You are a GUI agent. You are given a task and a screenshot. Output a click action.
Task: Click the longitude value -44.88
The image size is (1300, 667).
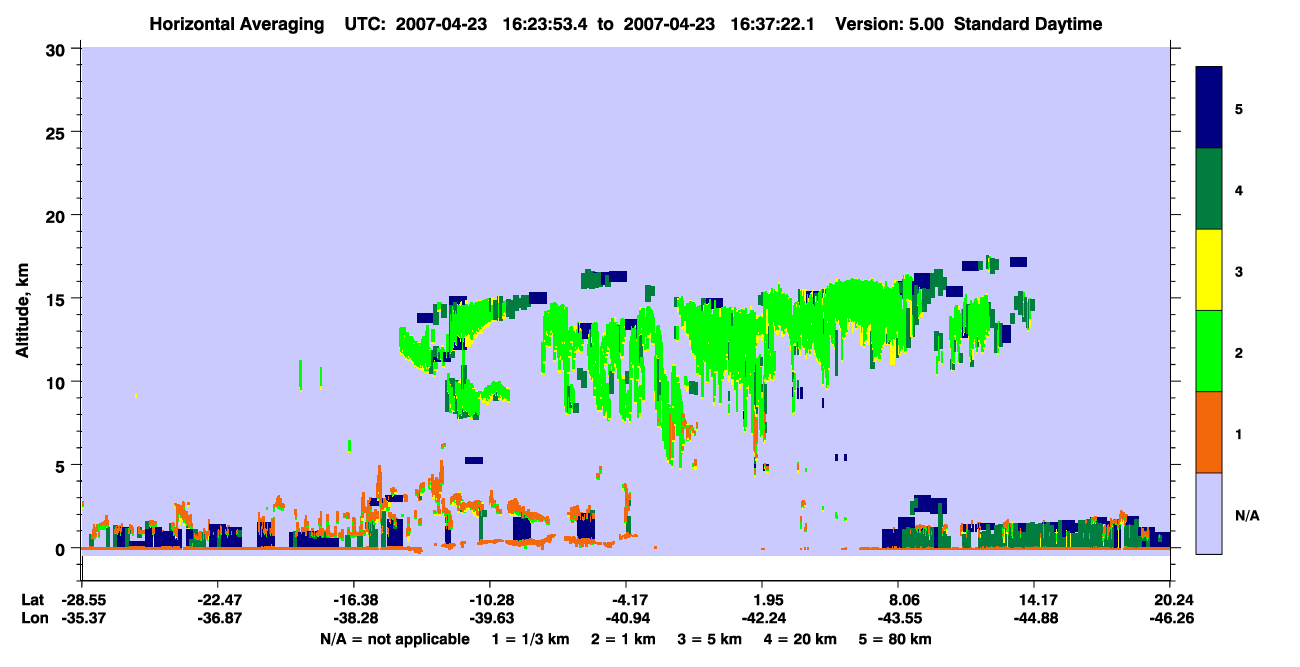(x=1034, y=618)
